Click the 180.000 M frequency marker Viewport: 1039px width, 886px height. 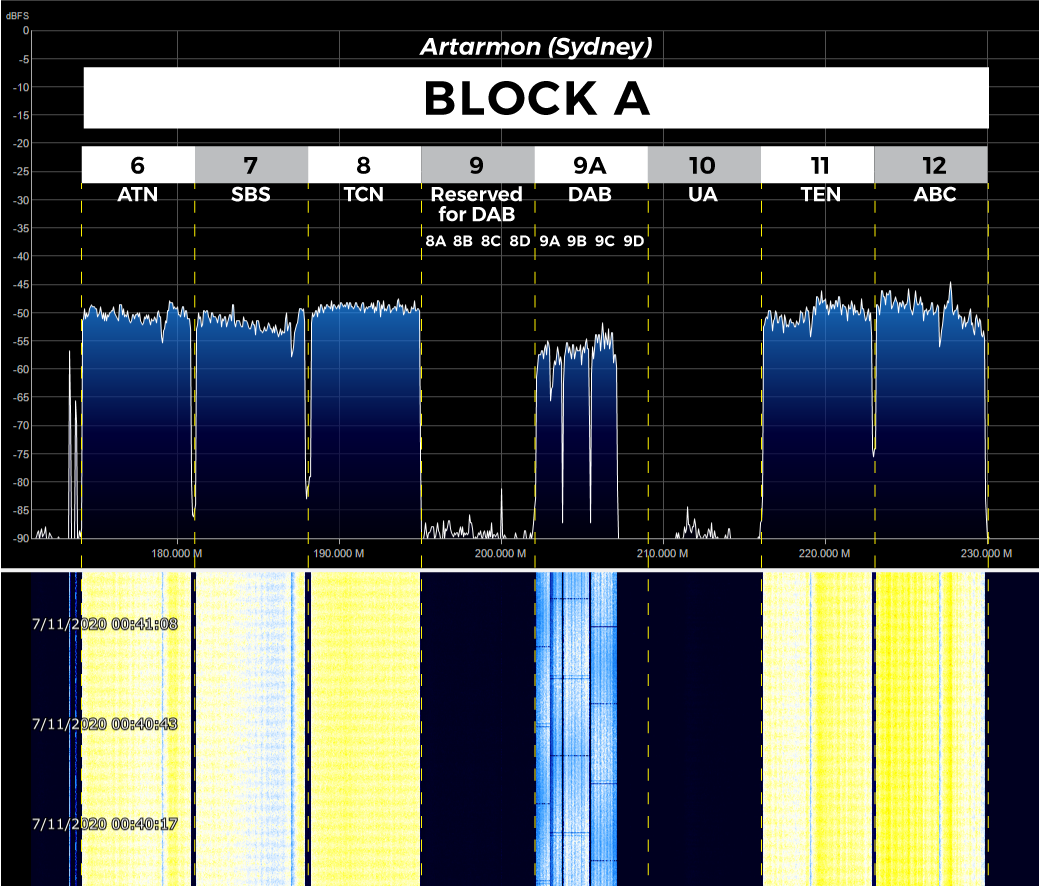click(177, 553)
